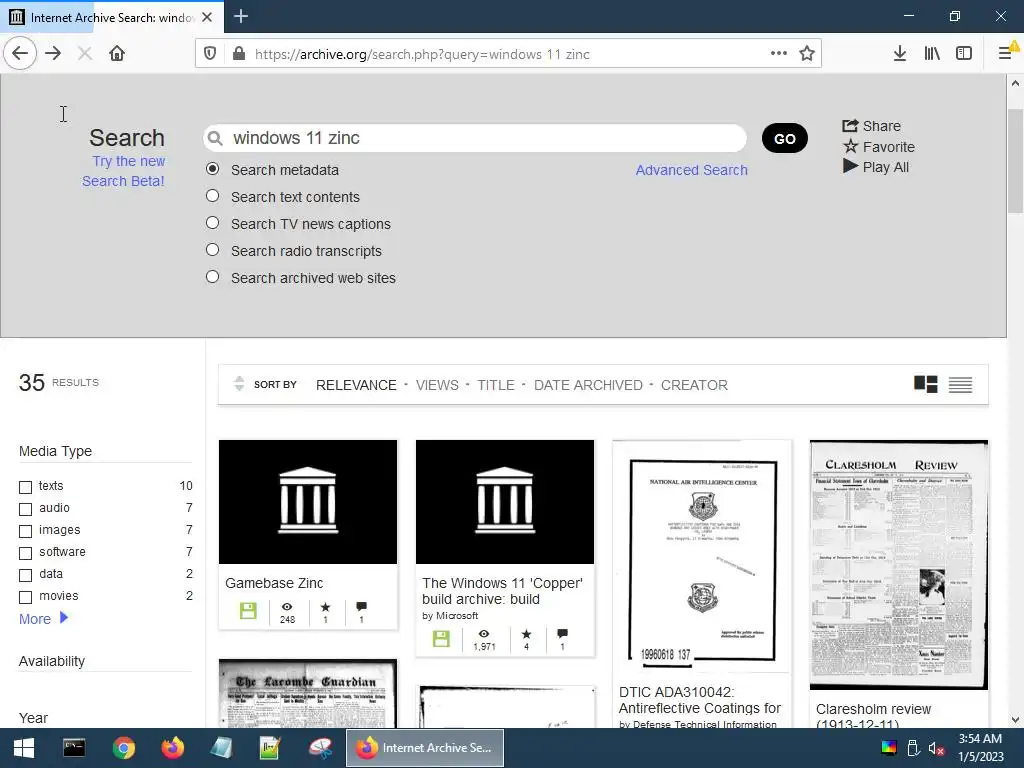1024x768 pixels.
Task: Check the movies media type filter
Action: click(25, 597)
